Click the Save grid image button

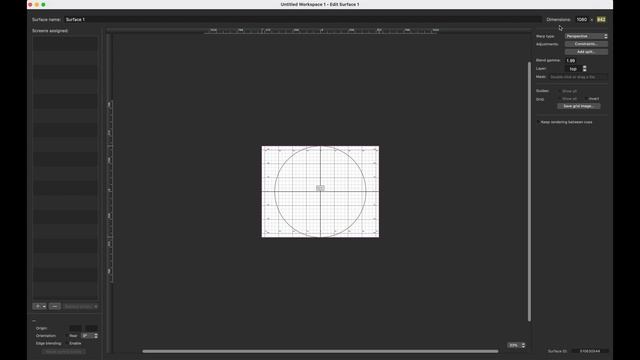point(578,106)
